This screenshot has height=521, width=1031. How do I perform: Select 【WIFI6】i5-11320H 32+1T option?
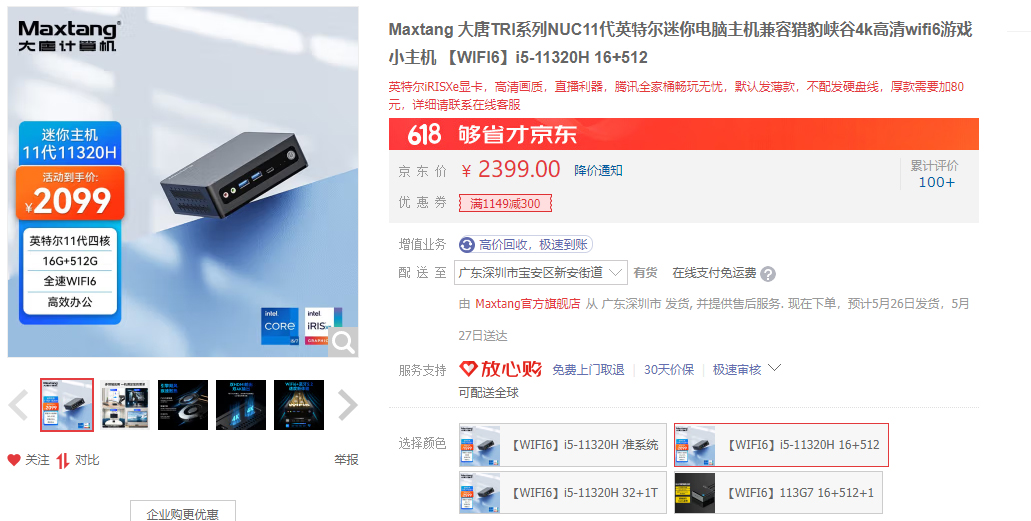click(563, 493)
